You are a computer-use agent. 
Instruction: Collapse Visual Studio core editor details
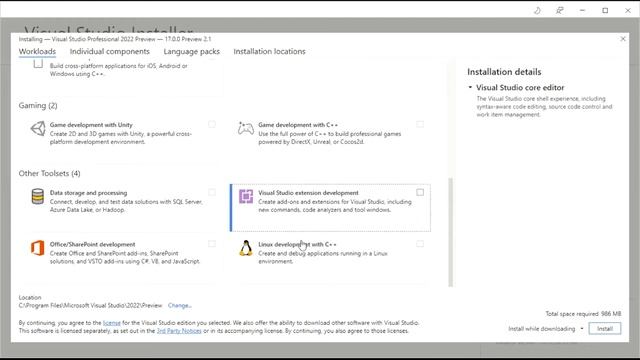point(470,87)
